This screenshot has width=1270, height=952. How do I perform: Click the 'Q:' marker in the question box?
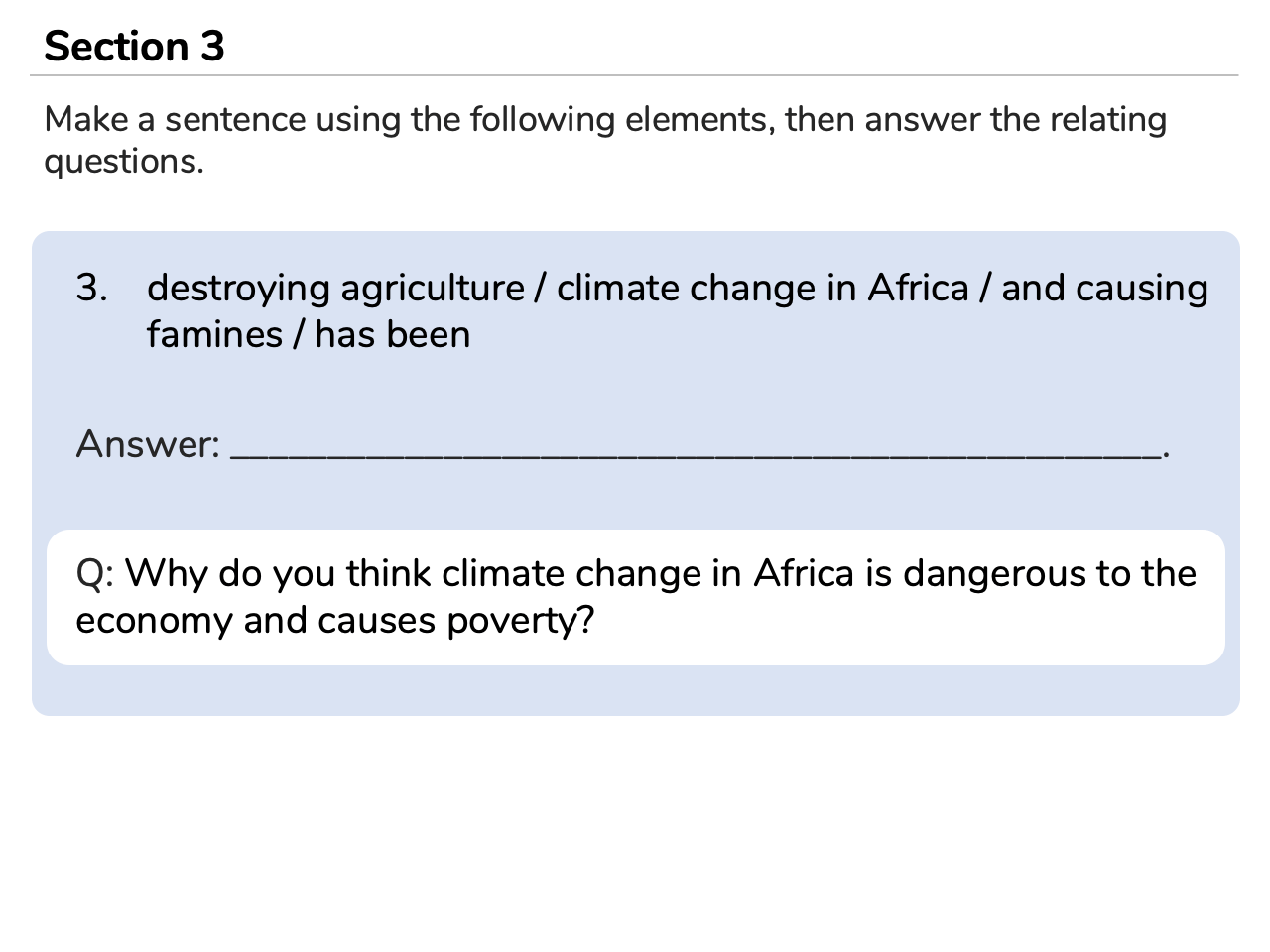click(x=95, y=574)
